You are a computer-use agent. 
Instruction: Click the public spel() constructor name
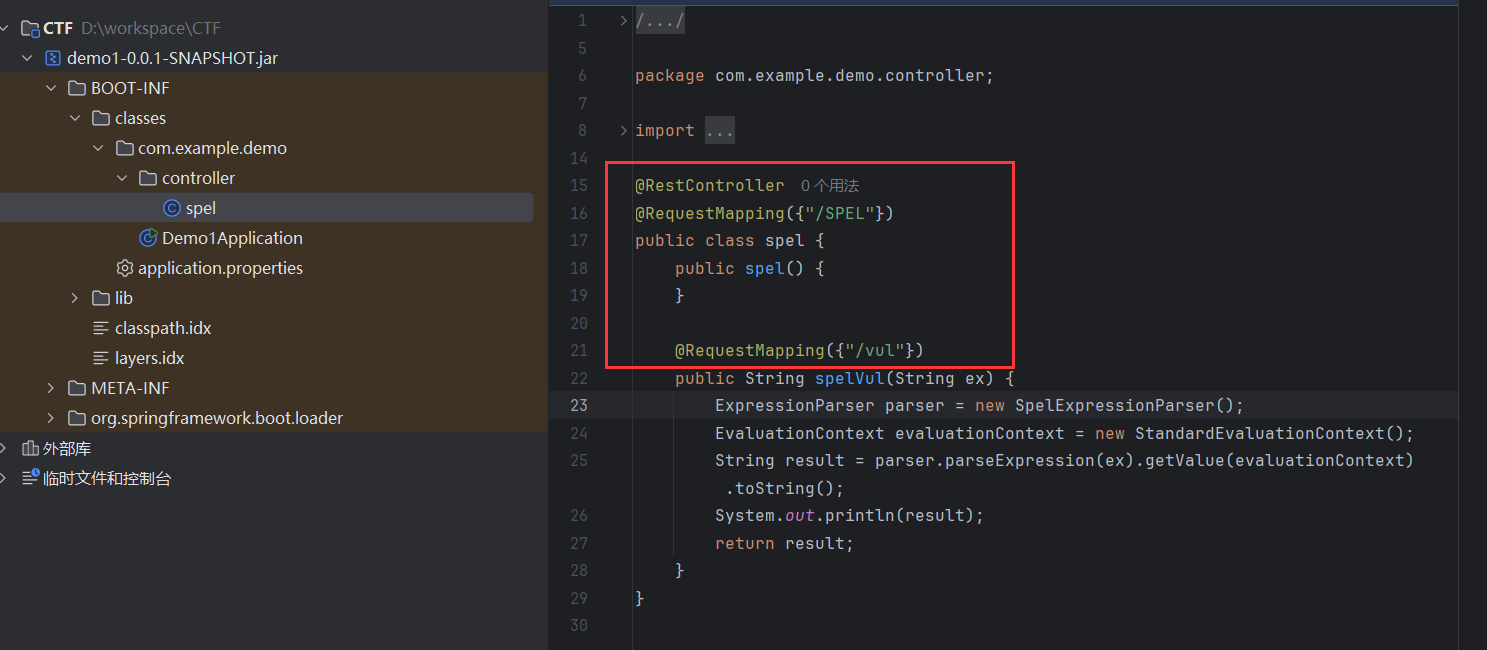[765, 268]
